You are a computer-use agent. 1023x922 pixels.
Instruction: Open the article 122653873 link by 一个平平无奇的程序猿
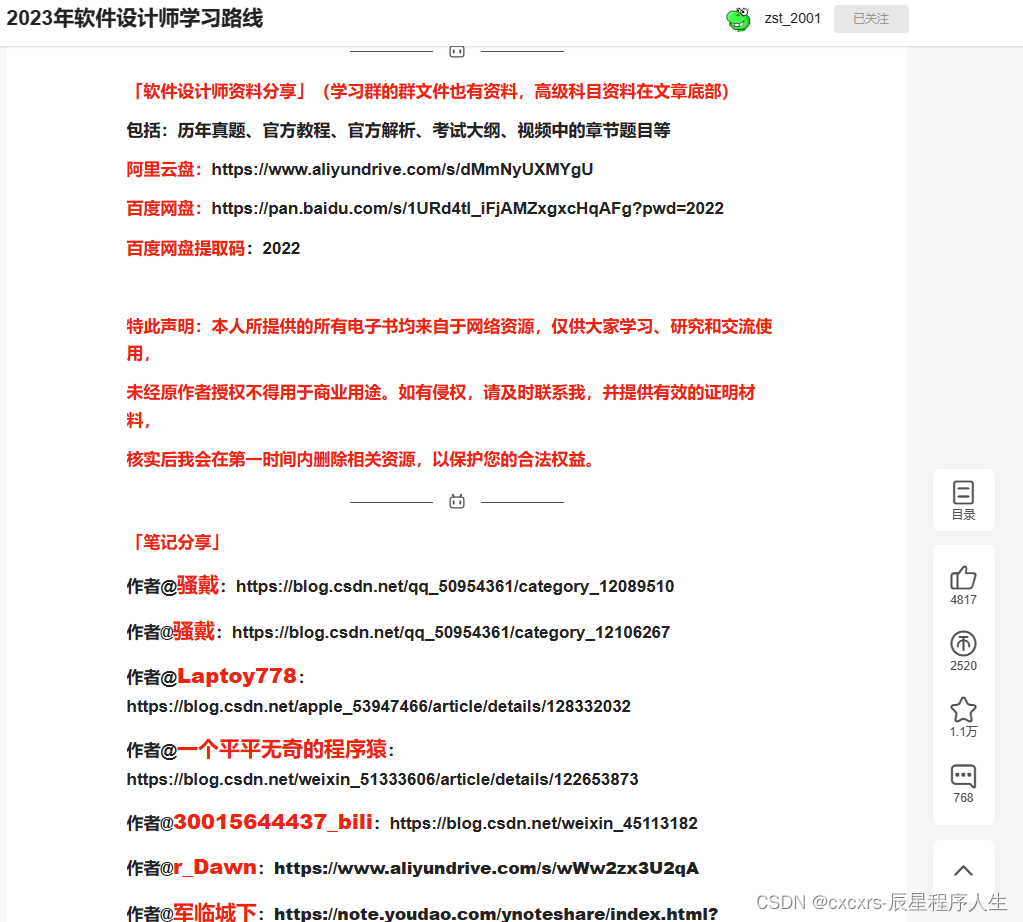point(382,780)
